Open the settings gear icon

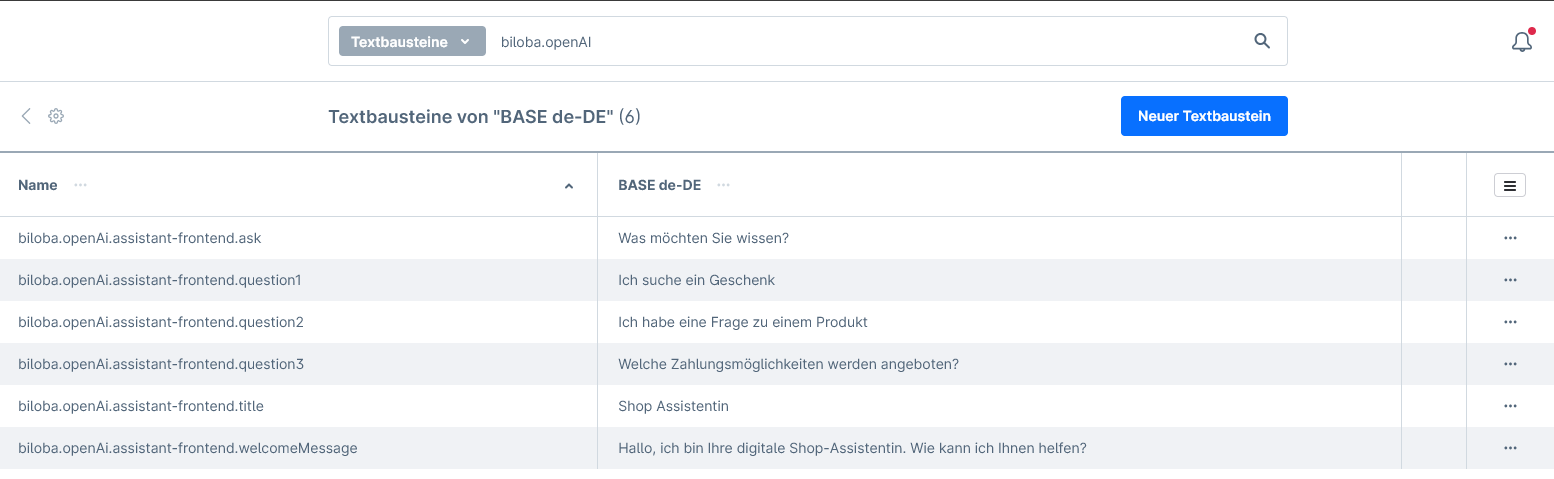pos(56,116)
